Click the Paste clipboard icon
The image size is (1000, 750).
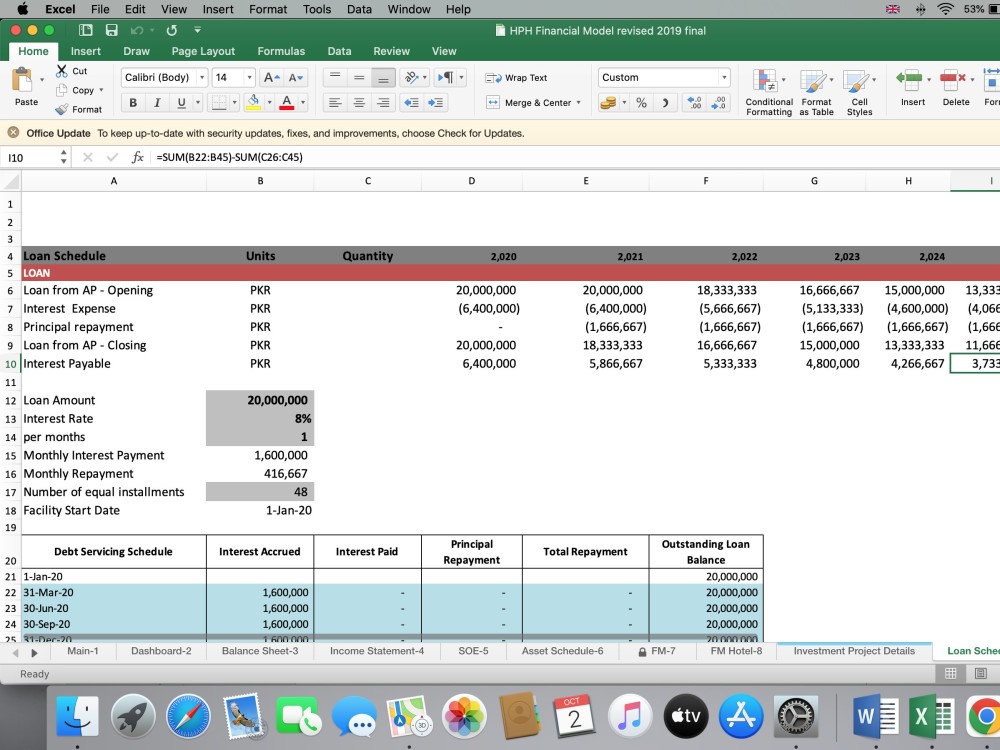pos(22,80)
